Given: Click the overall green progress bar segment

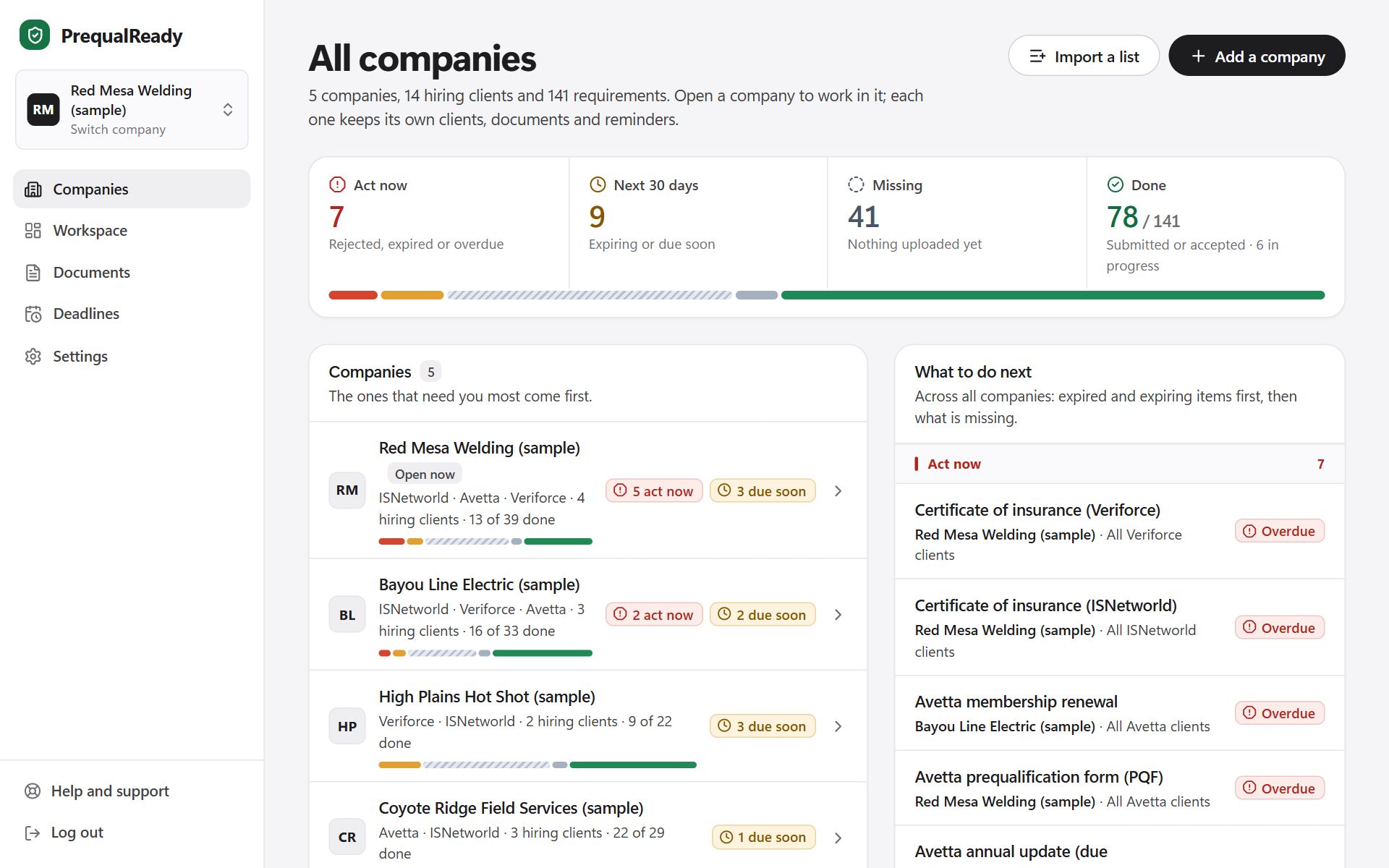Looking at the screenshot, I should (x=1053, y=295).
